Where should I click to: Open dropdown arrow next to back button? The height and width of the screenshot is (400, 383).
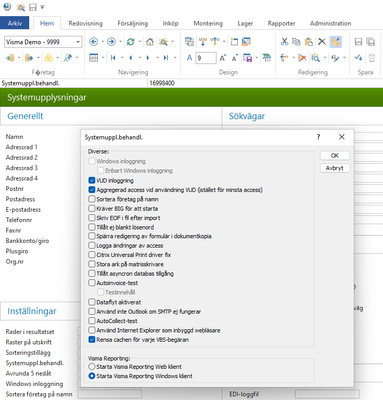pyautogui.click(x=103, y=42)
